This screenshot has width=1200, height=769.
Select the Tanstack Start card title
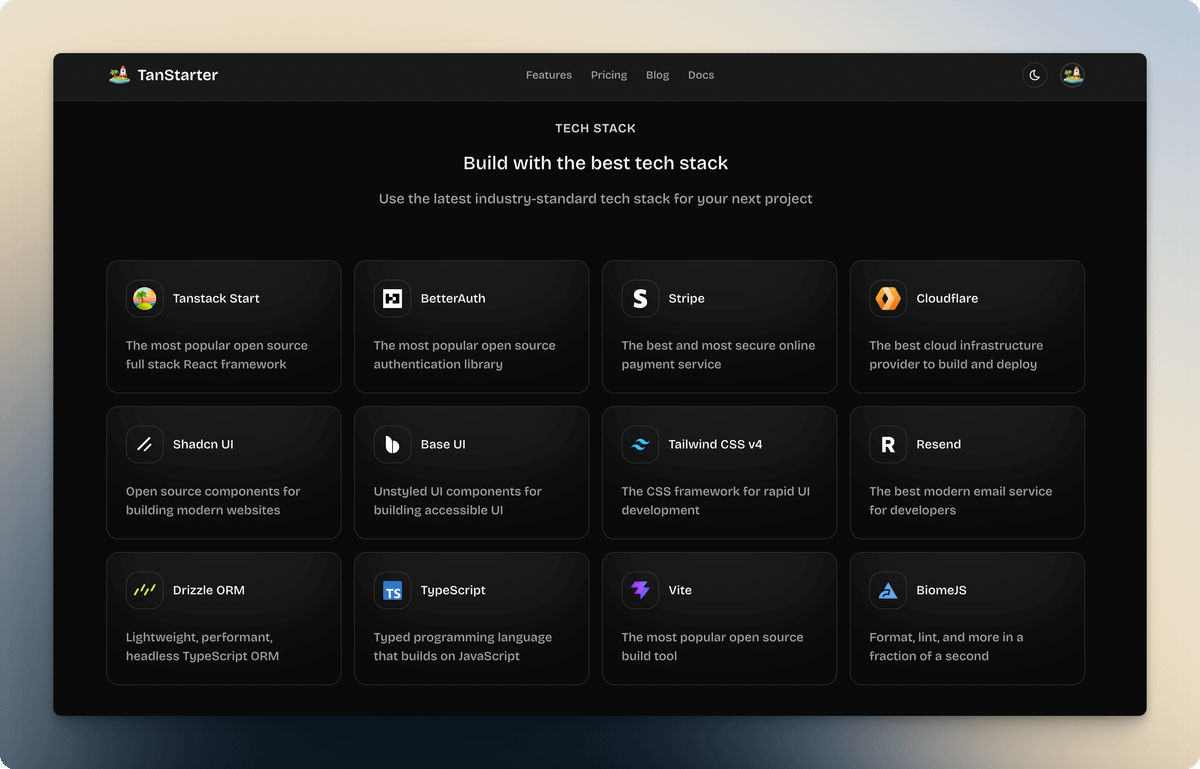click(216, 298)
